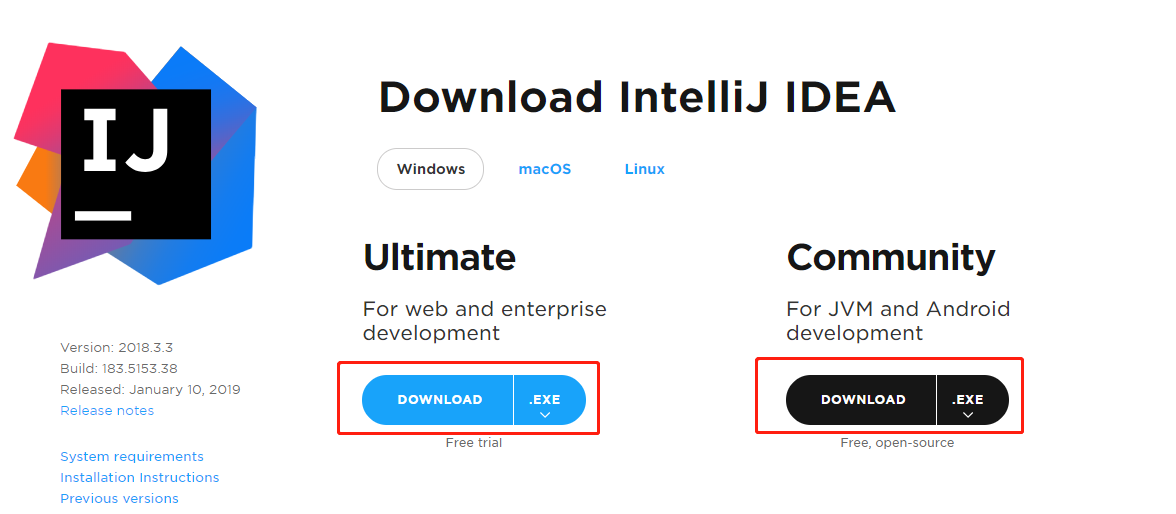This screenshot has height=514, width=1176.
Task: Switch to the macOS tab
Action: (544, 169)
